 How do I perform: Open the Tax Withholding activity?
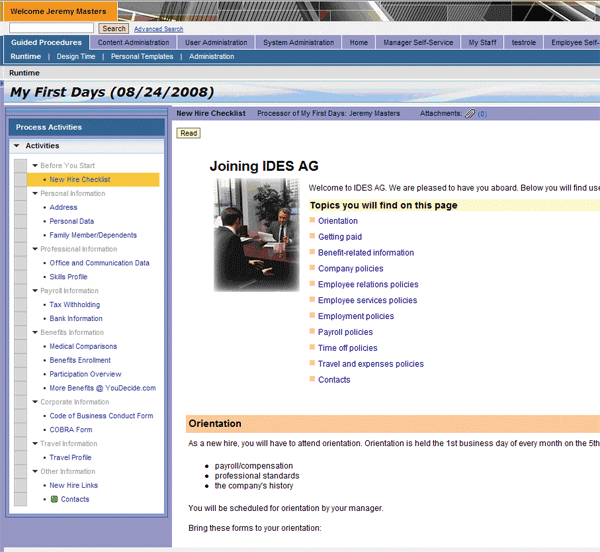point(75,305)
